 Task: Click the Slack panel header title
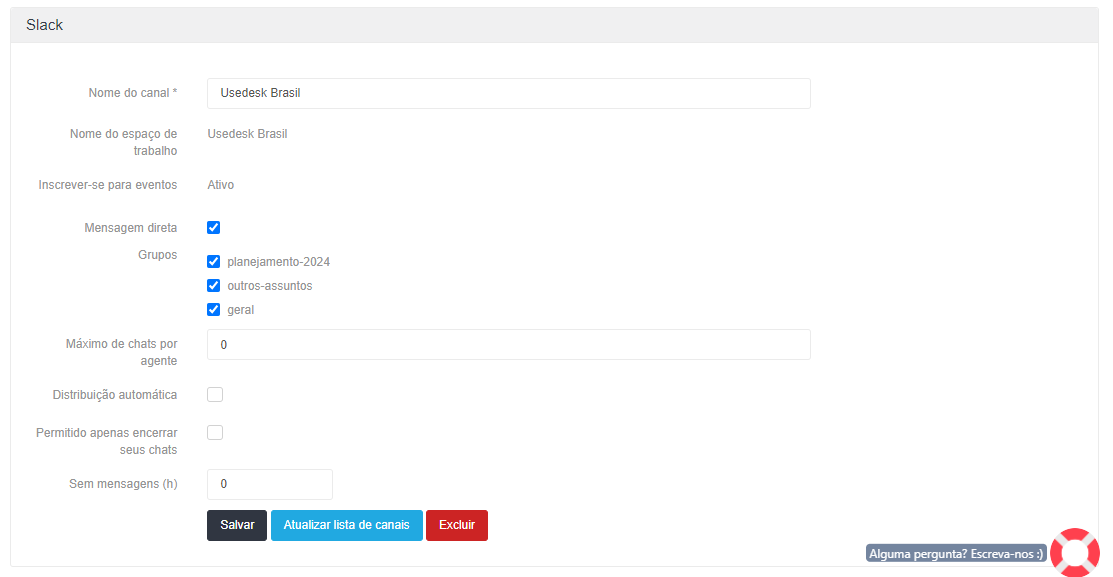tap(45, 25)
